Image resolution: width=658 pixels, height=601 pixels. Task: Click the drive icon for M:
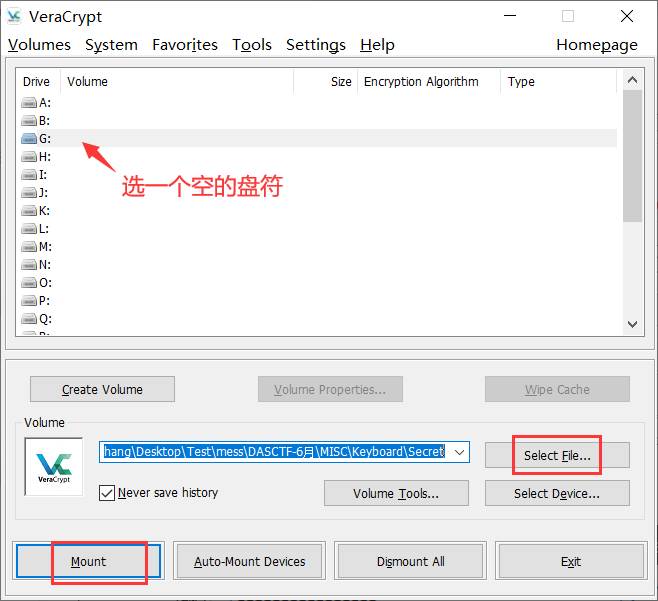coord(29,247)
